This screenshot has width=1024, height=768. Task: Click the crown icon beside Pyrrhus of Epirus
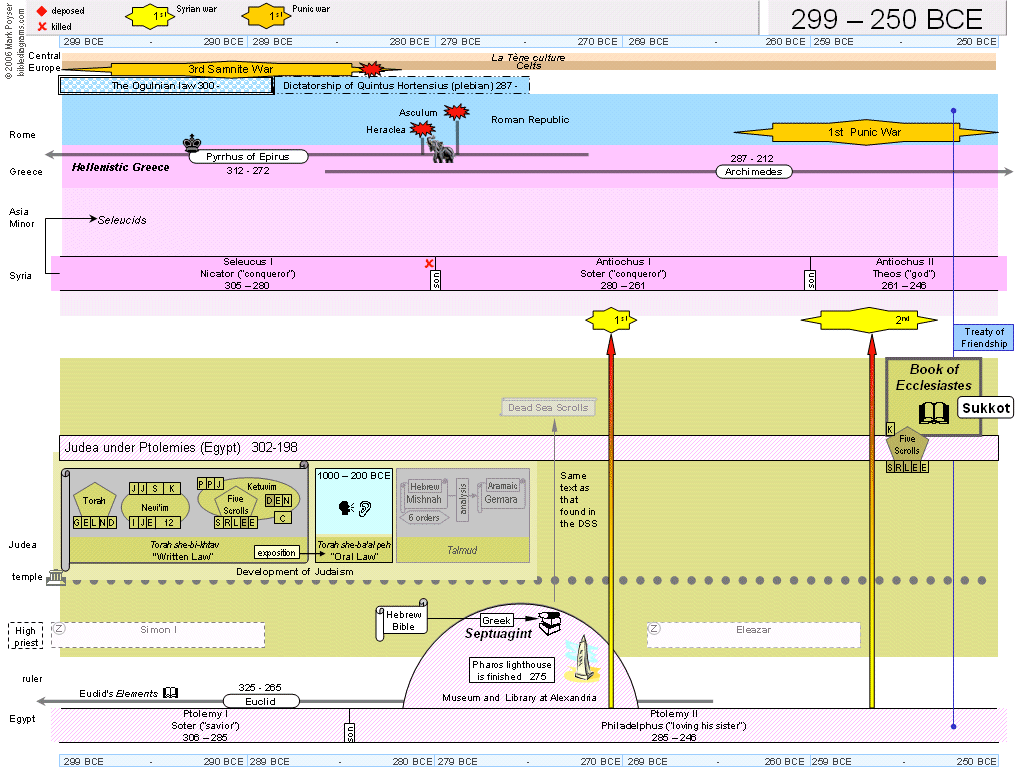coord(192,143)
